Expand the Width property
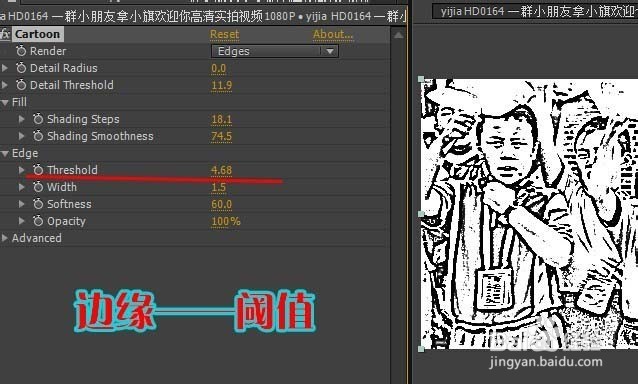This screenshot has width=638, height=384. 22,187
